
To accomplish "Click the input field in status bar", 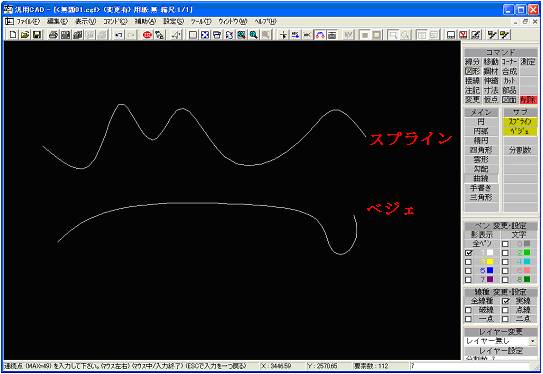I will (x=470, y=366).
